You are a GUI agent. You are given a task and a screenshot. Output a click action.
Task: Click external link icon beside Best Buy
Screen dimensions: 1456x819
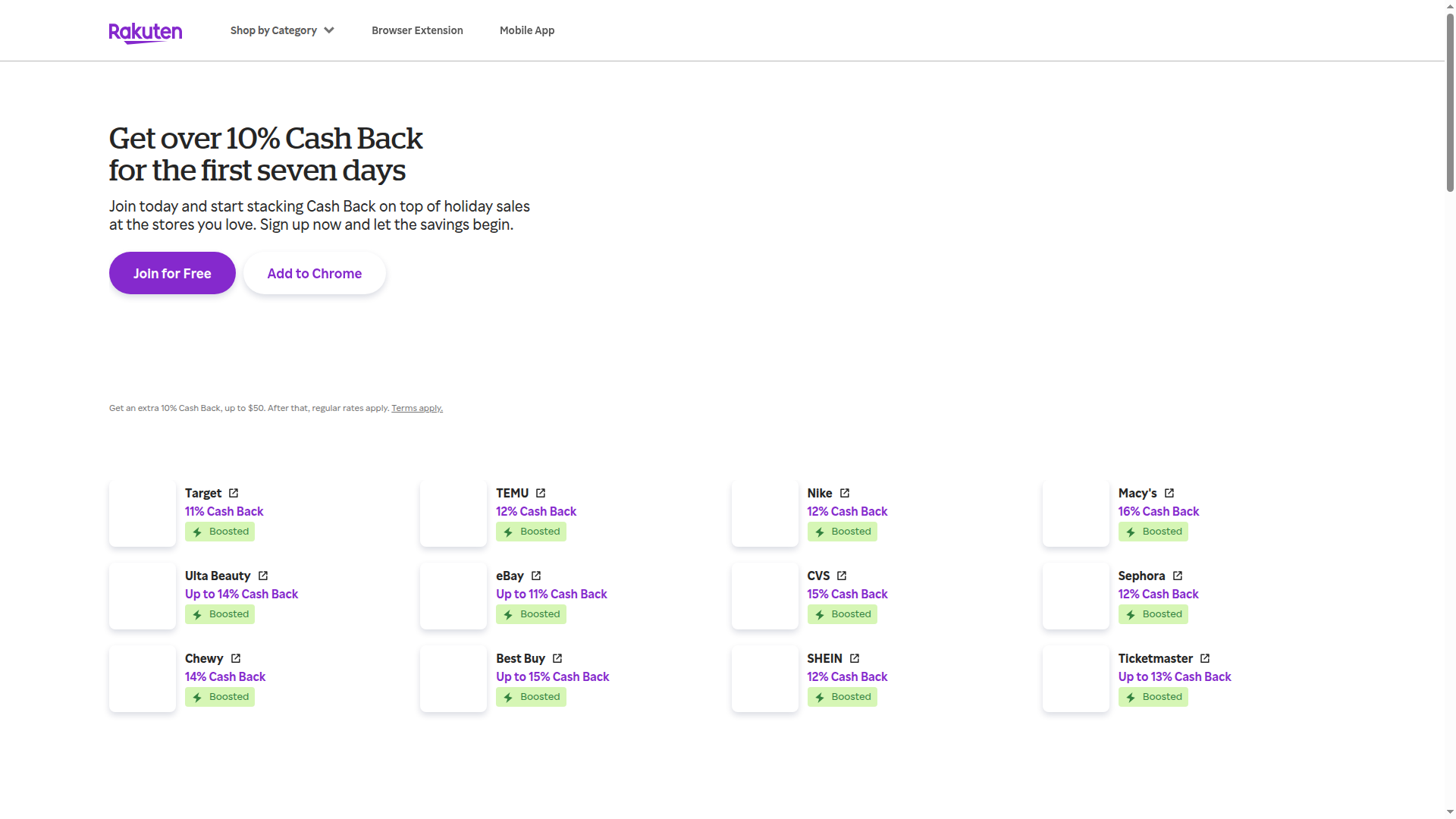[x=557, y=658]
